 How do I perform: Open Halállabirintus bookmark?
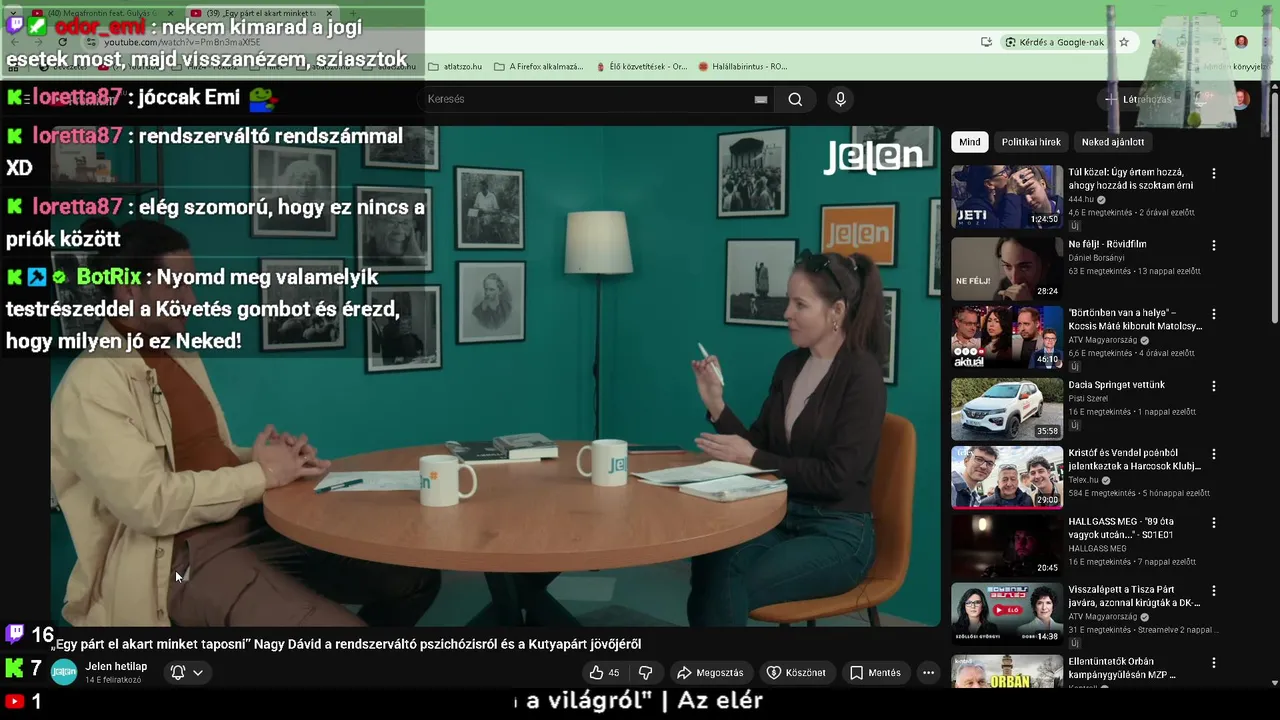pyautogui.click(x=742, y=66)
